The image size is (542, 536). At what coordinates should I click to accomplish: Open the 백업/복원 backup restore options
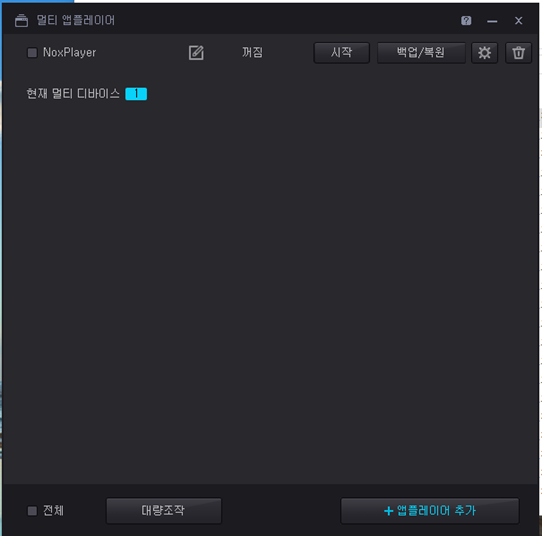[x=421, y=53]
